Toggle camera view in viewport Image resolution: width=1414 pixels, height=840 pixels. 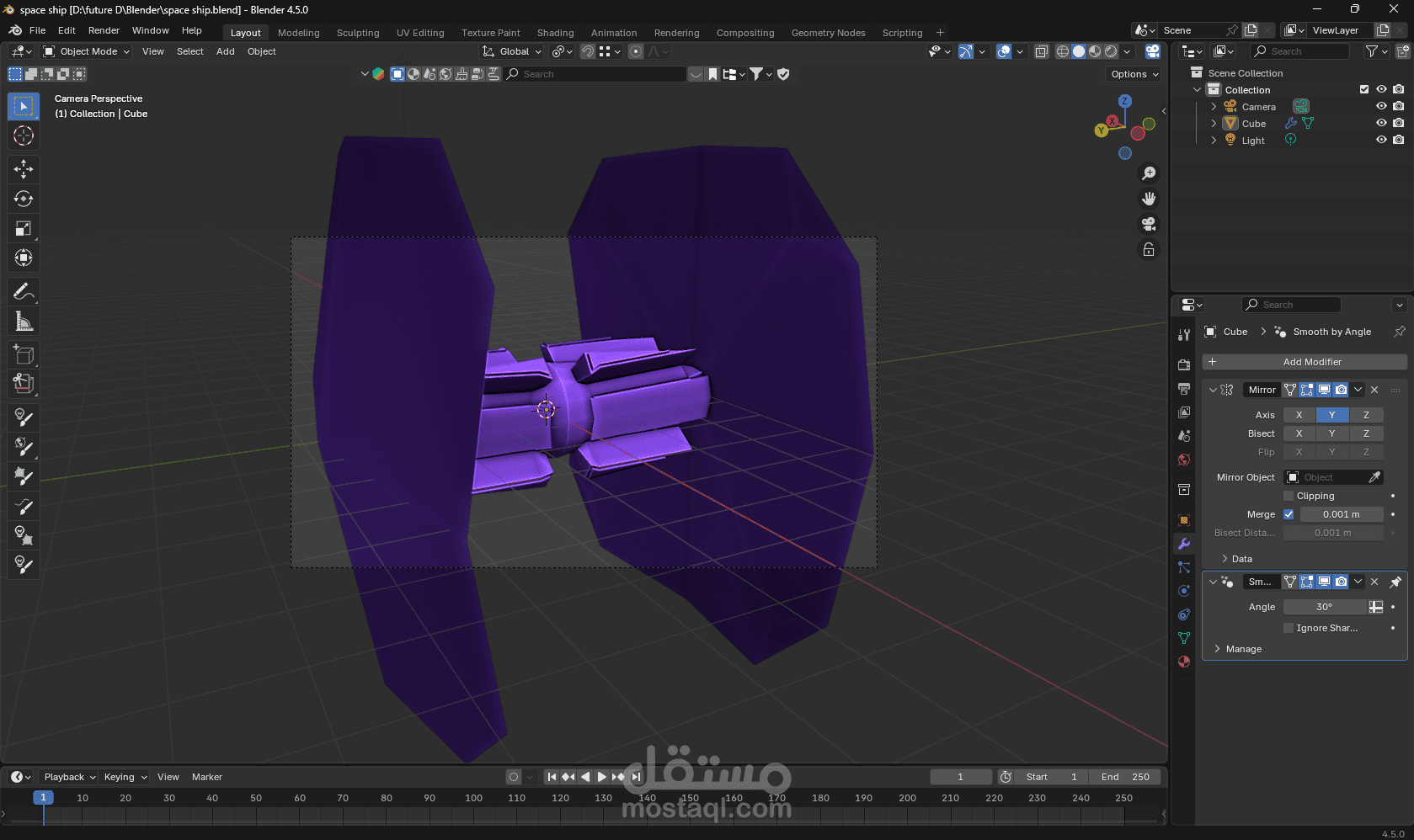(x=1149, y=224)
